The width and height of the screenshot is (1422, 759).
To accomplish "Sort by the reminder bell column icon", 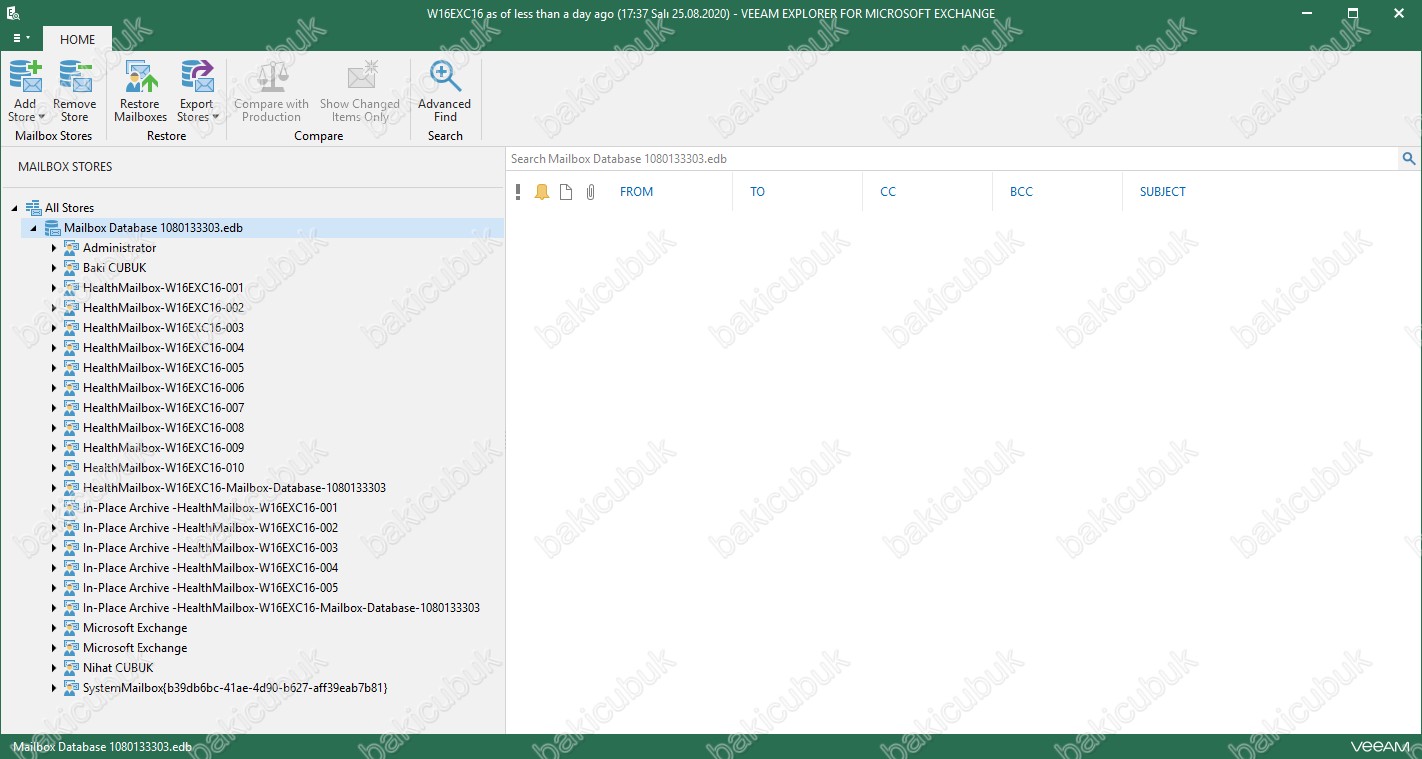I will 542,192.
